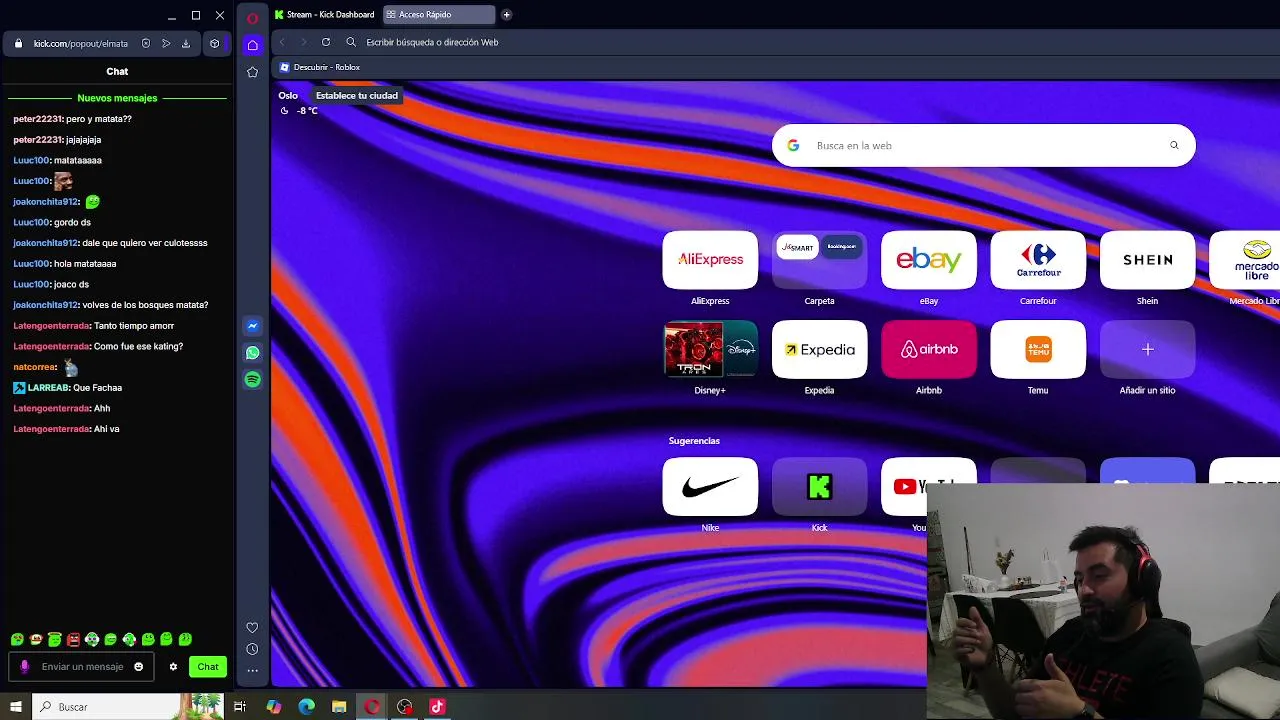
Task: Open history clock icon in sidebar
Action: coord(252,650)
